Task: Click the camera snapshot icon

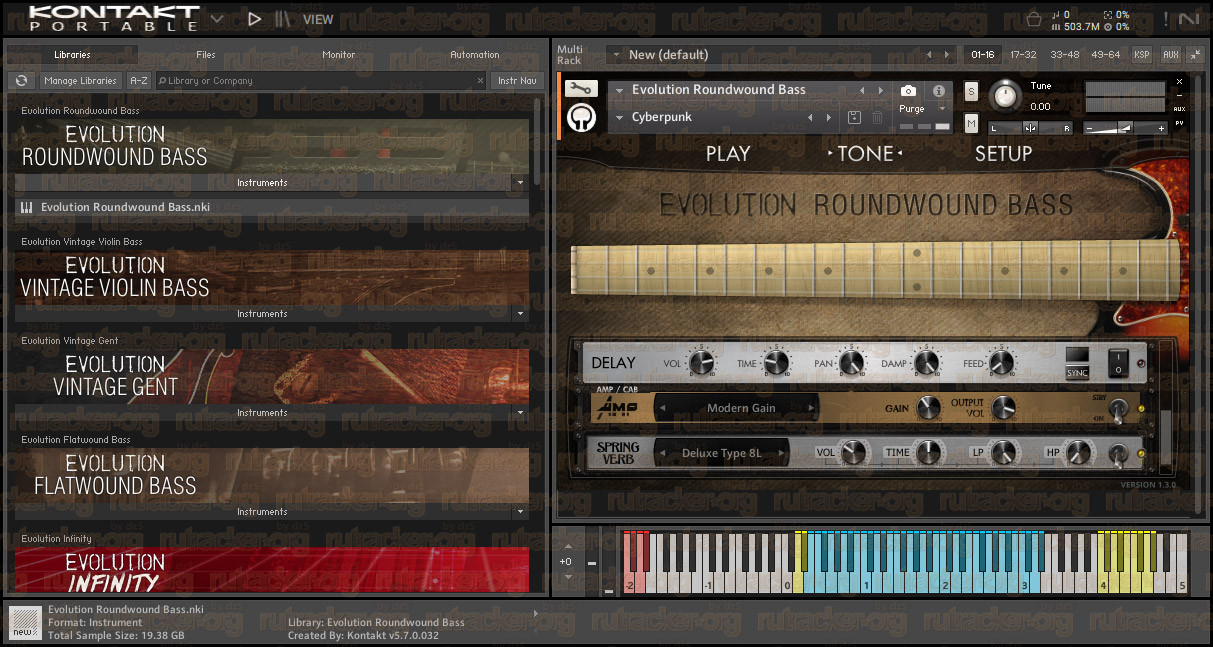Action: click(x=908, y=91)
